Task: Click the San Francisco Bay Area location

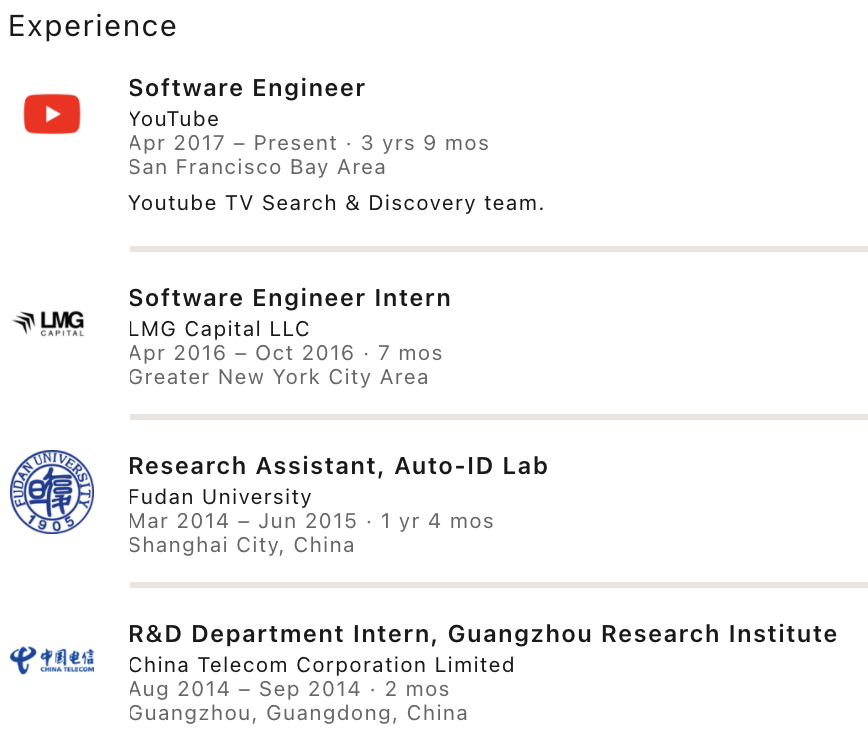Action: click(257, 167)
